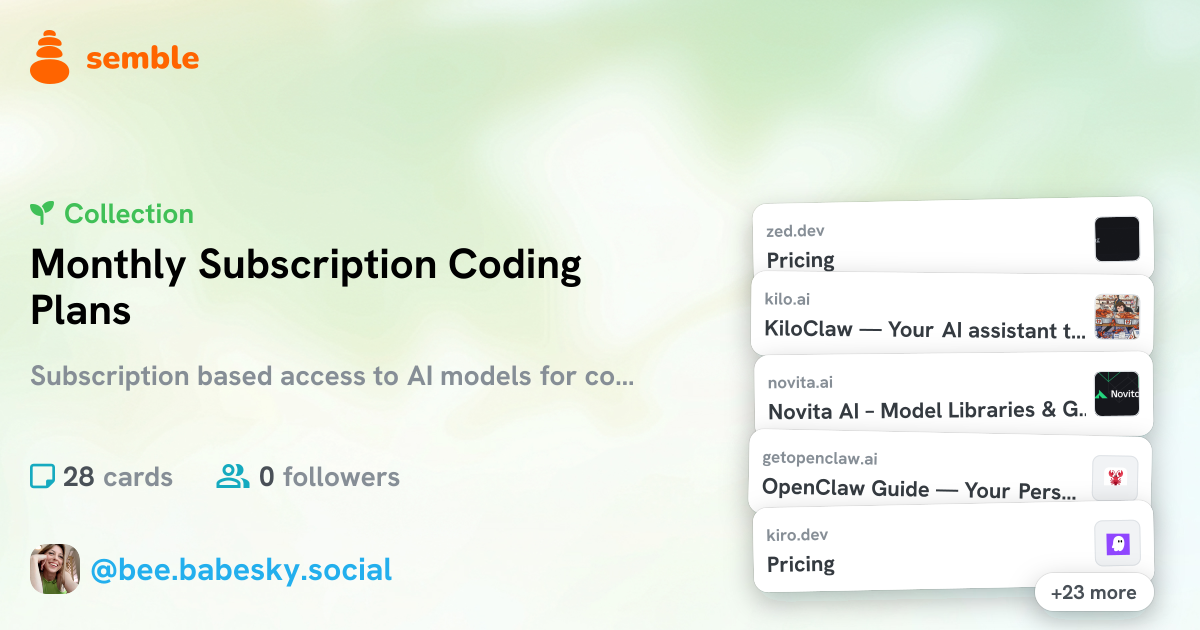
Task: Click the cards note icon
Action: pos(42,476)
